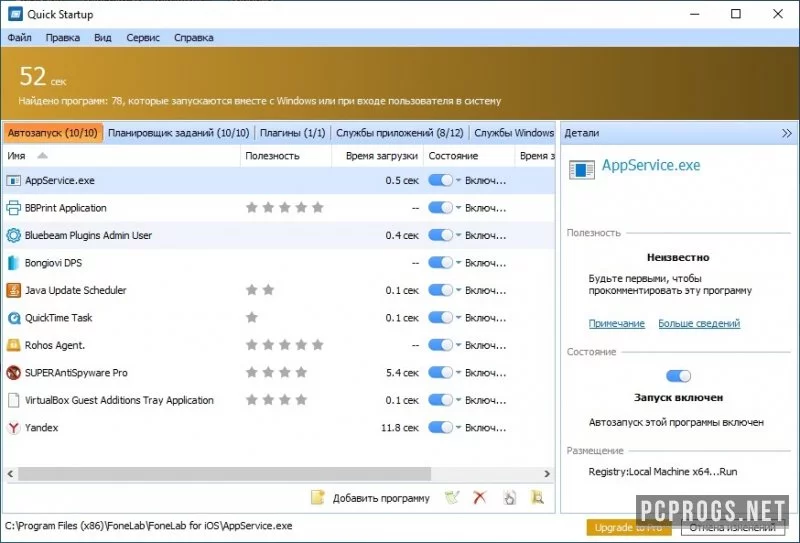Screen dimensions: 800x543
Task: Switch to Плагины (1/1) tab
Action: click(x=292, y=133)
